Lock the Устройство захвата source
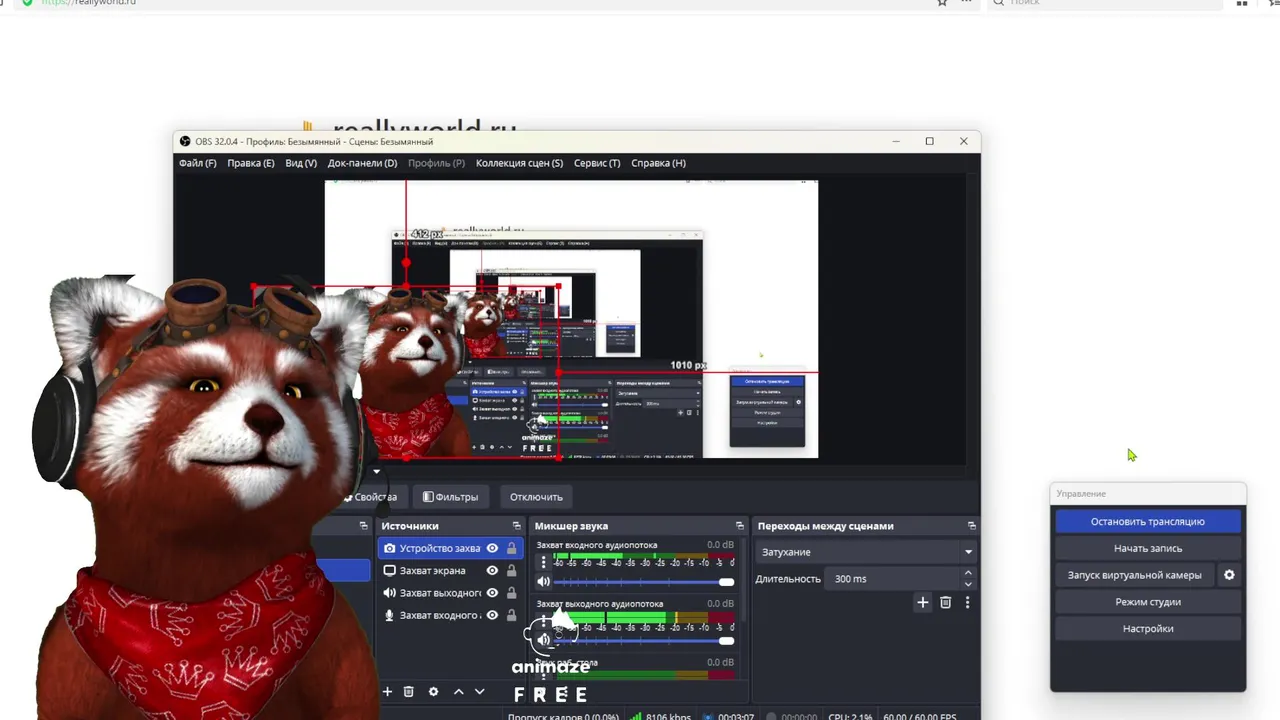This screenshot has height=720, width=1280. coord(511,548)
